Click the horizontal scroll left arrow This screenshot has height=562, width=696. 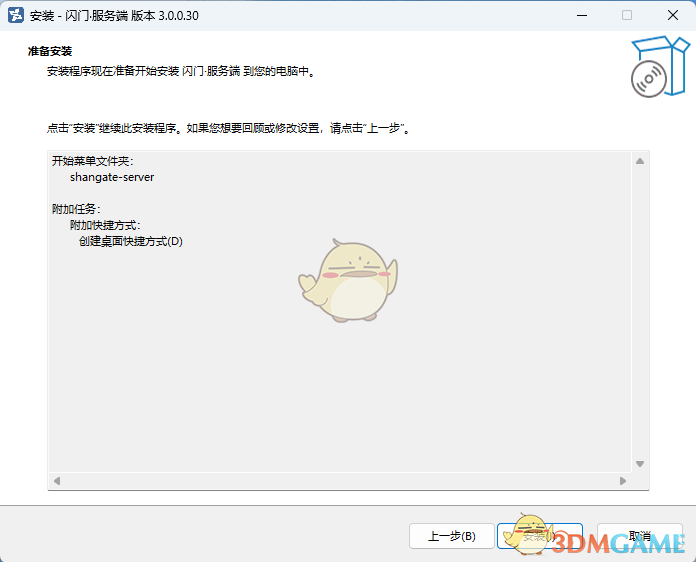pos(57,481)
